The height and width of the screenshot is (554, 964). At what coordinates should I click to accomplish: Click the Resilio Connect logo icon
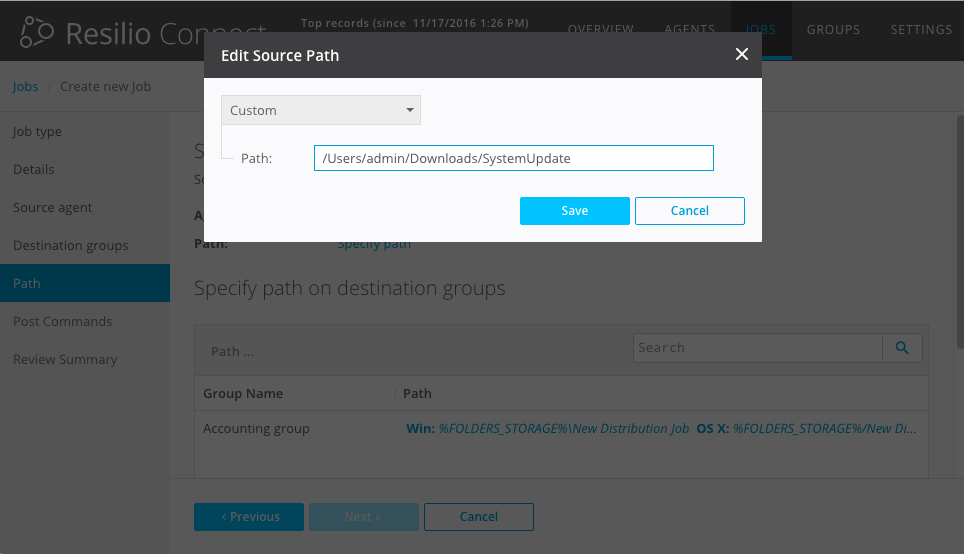point(37,32)
